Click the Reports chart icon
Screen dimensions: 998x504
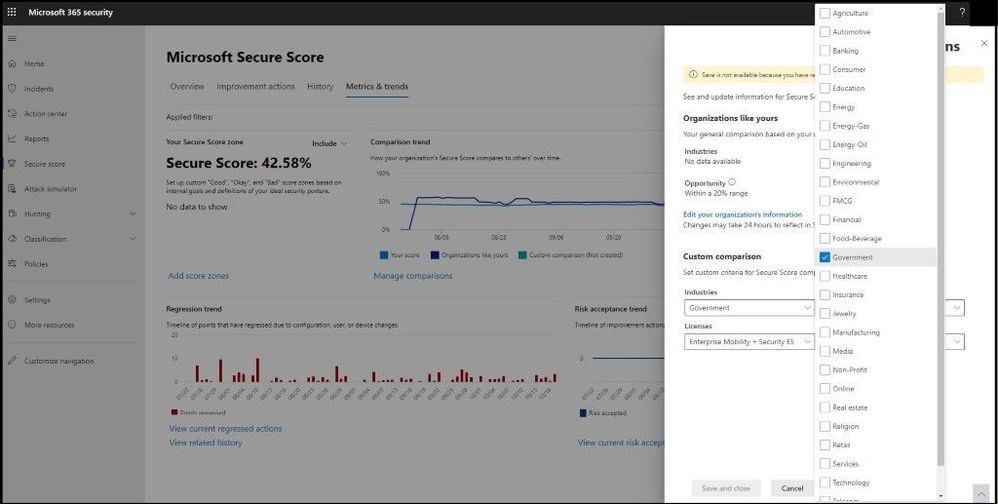click(x=11, y=138)
